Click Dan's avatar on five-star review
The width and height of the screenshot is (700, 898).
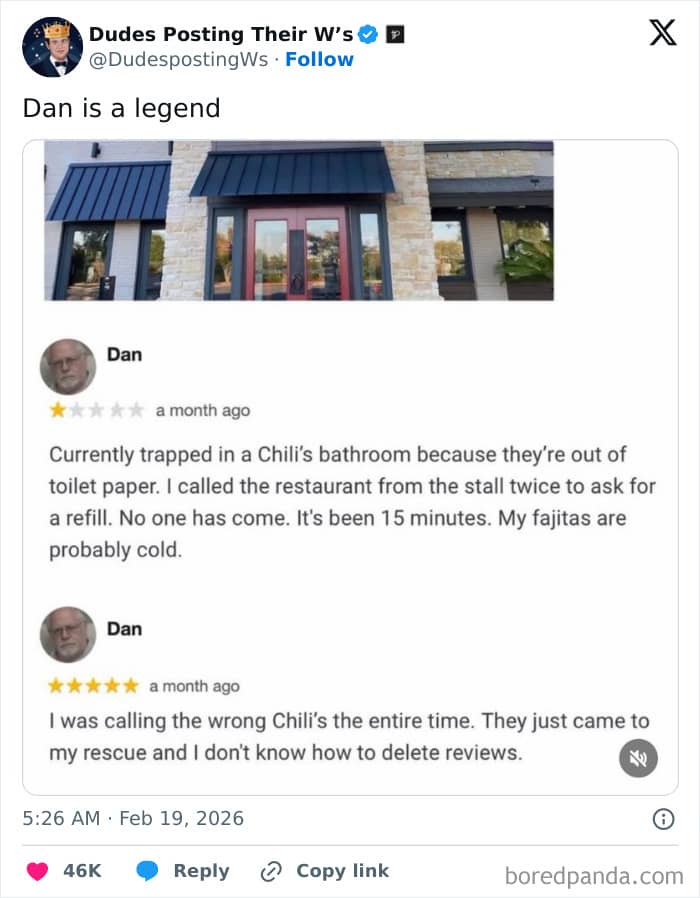[x=68, y=635]
